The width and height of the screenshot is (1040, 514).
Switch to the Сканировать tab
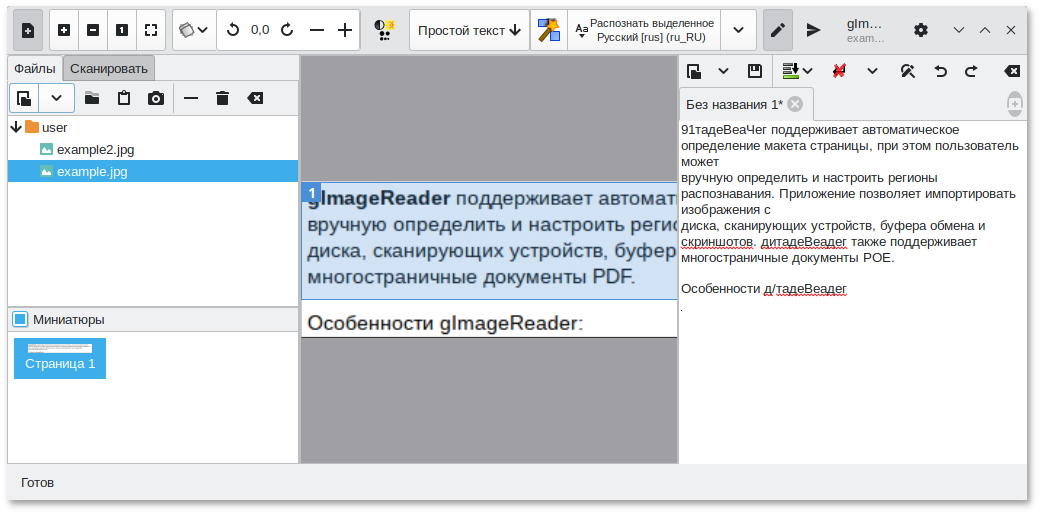[109, 68]
